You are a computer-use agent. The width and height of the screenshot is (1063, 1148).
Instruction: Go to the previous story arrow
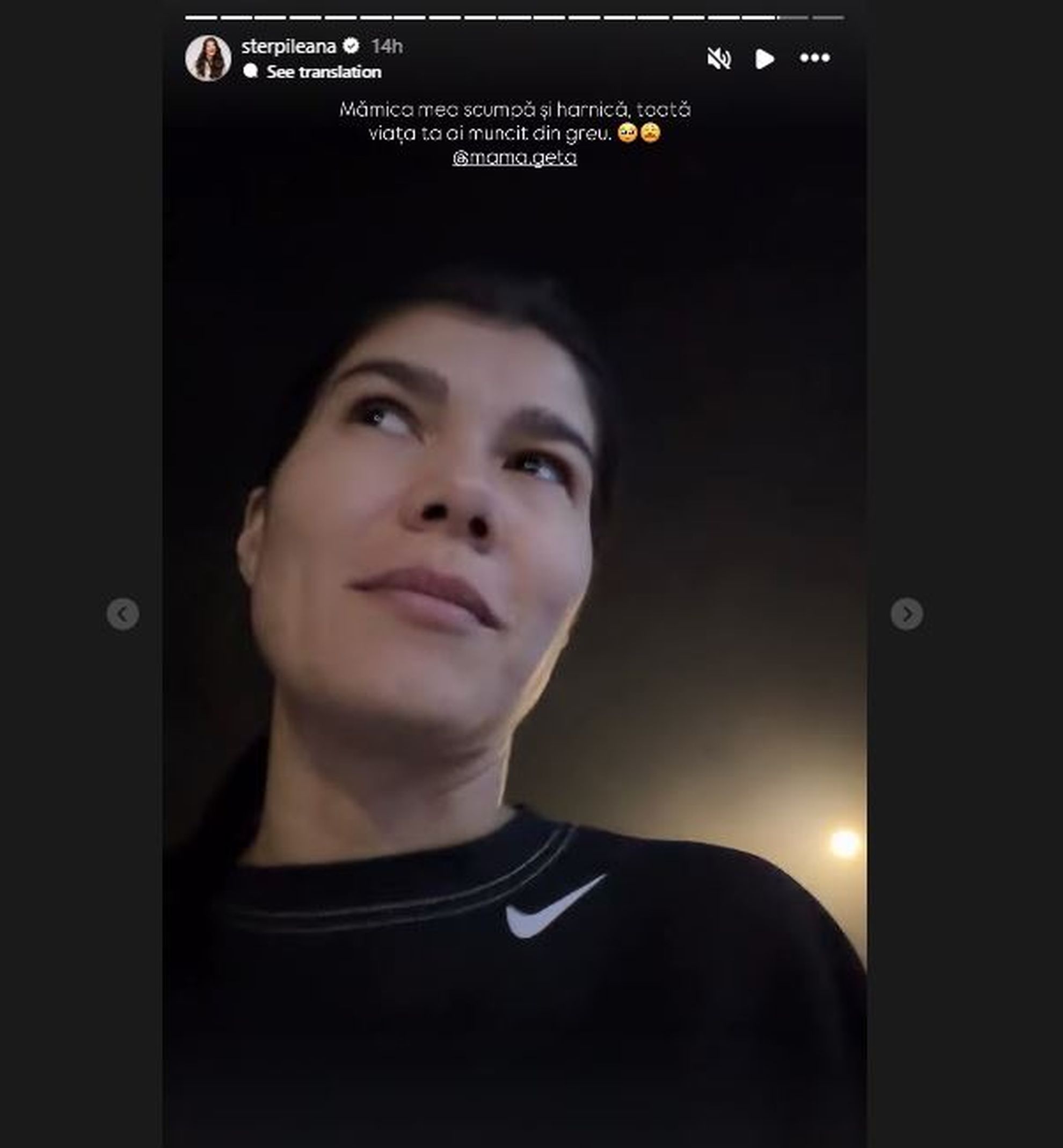point(122,614)
